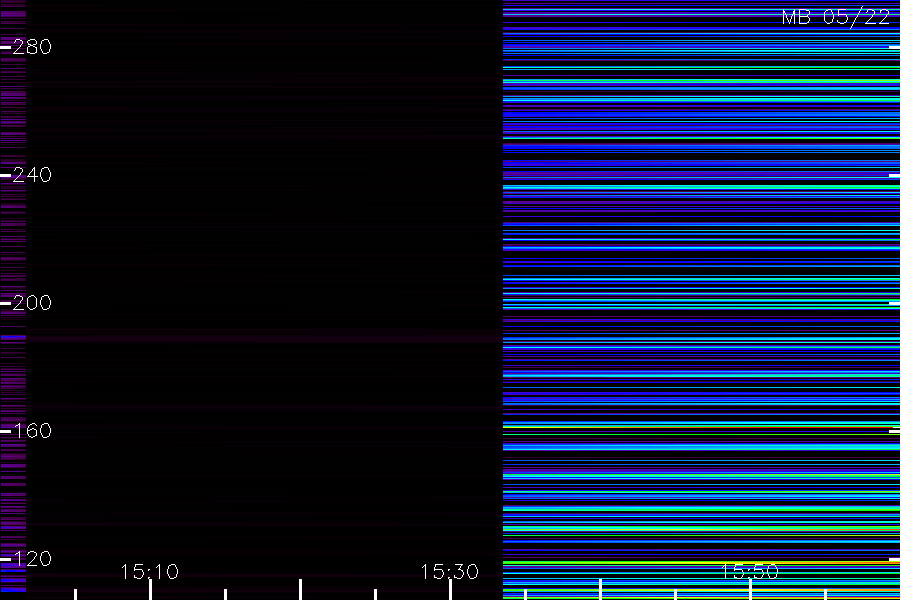Click the 120 label on the vertical axis

coord(32,559)
